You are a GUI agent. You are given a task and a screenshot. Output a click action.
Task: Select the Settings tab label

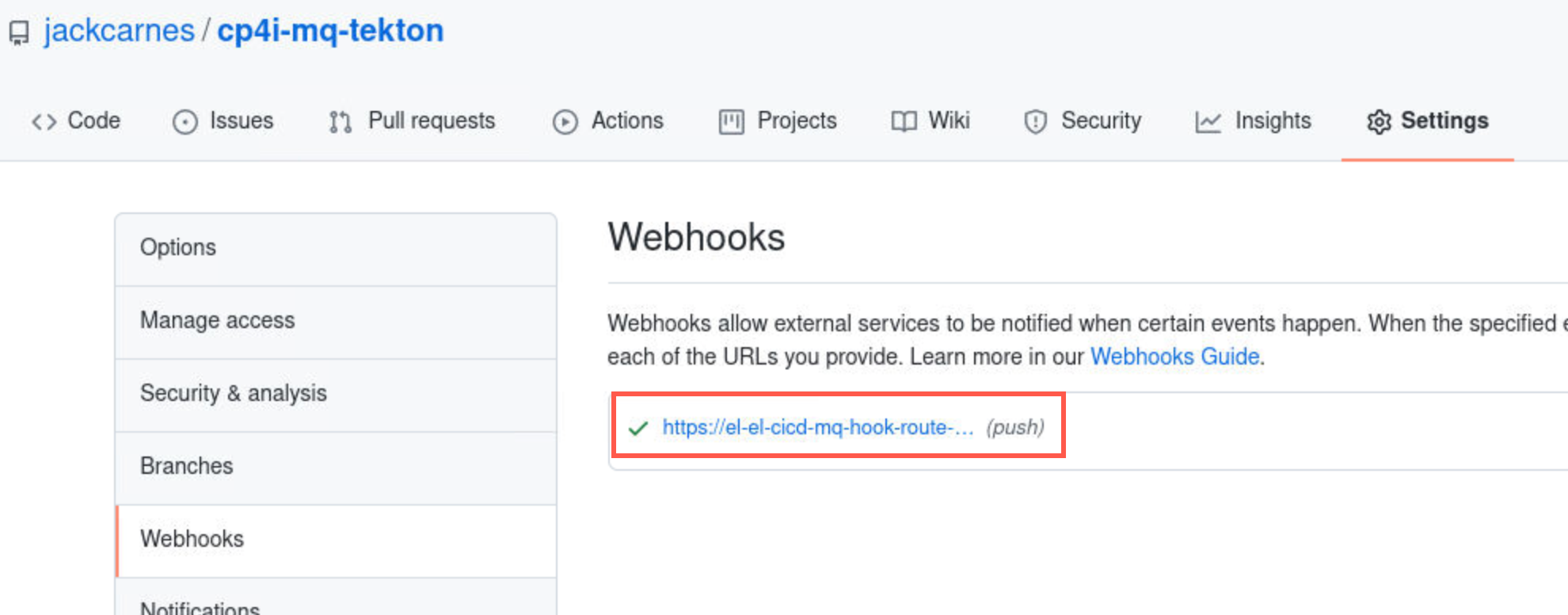[x=1444, y=120]
